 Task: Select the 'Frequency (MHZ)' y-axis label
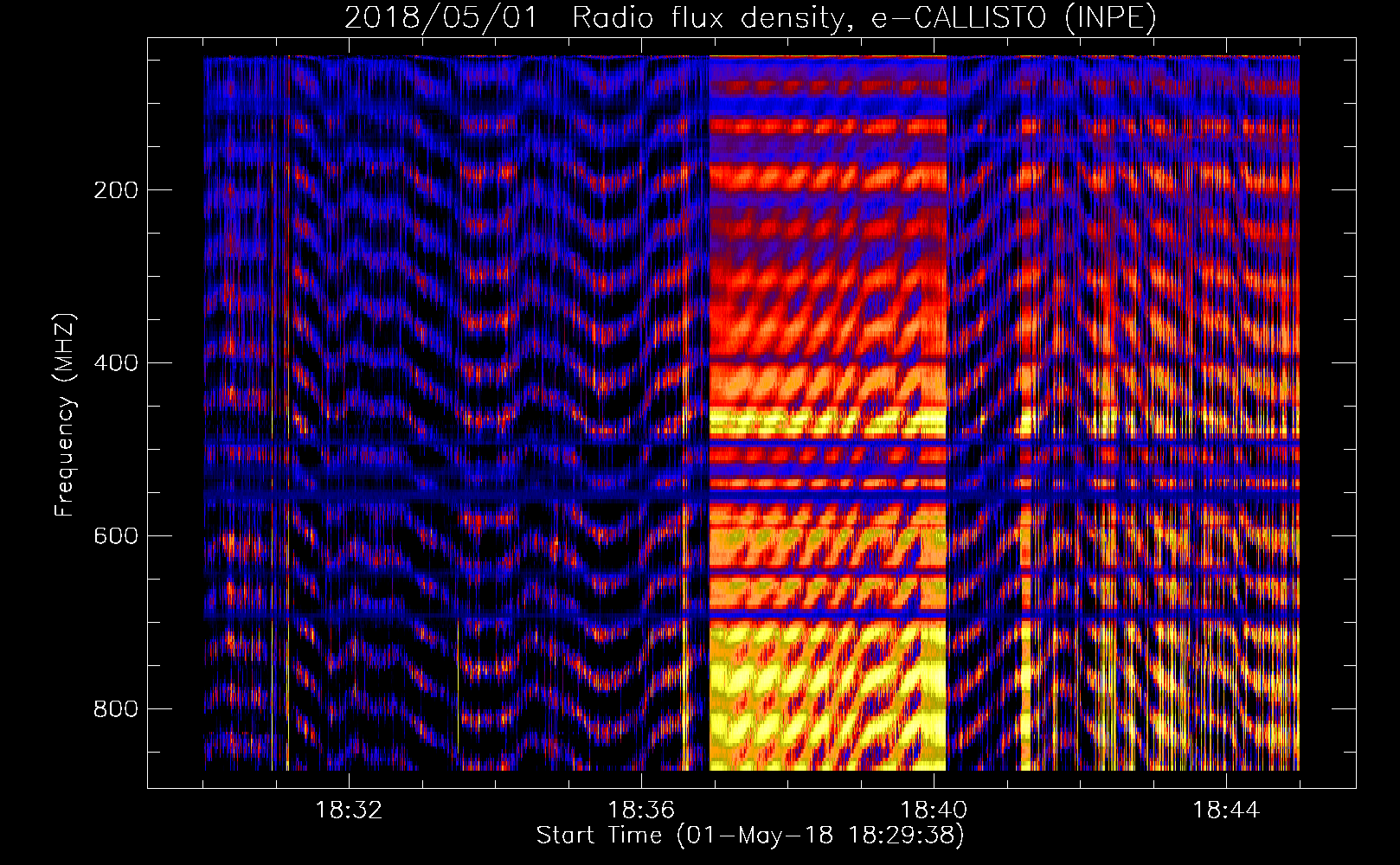[x=65, y=414]
